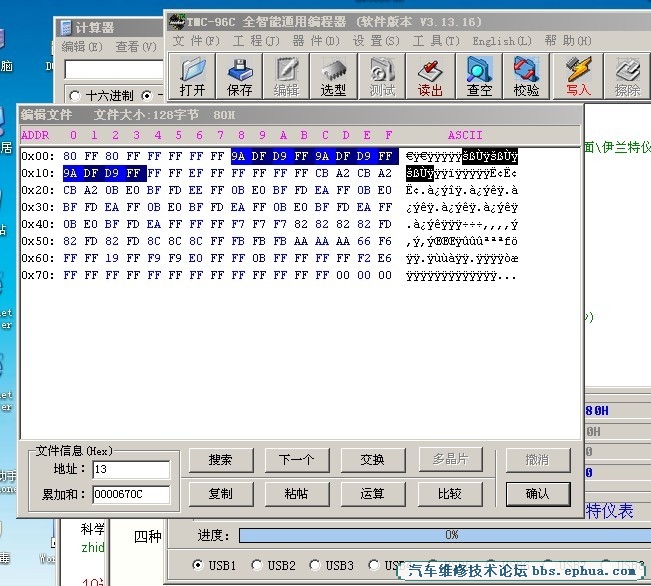Open the 文件(F) menu
651x586 pixels.
click(196, 41)
